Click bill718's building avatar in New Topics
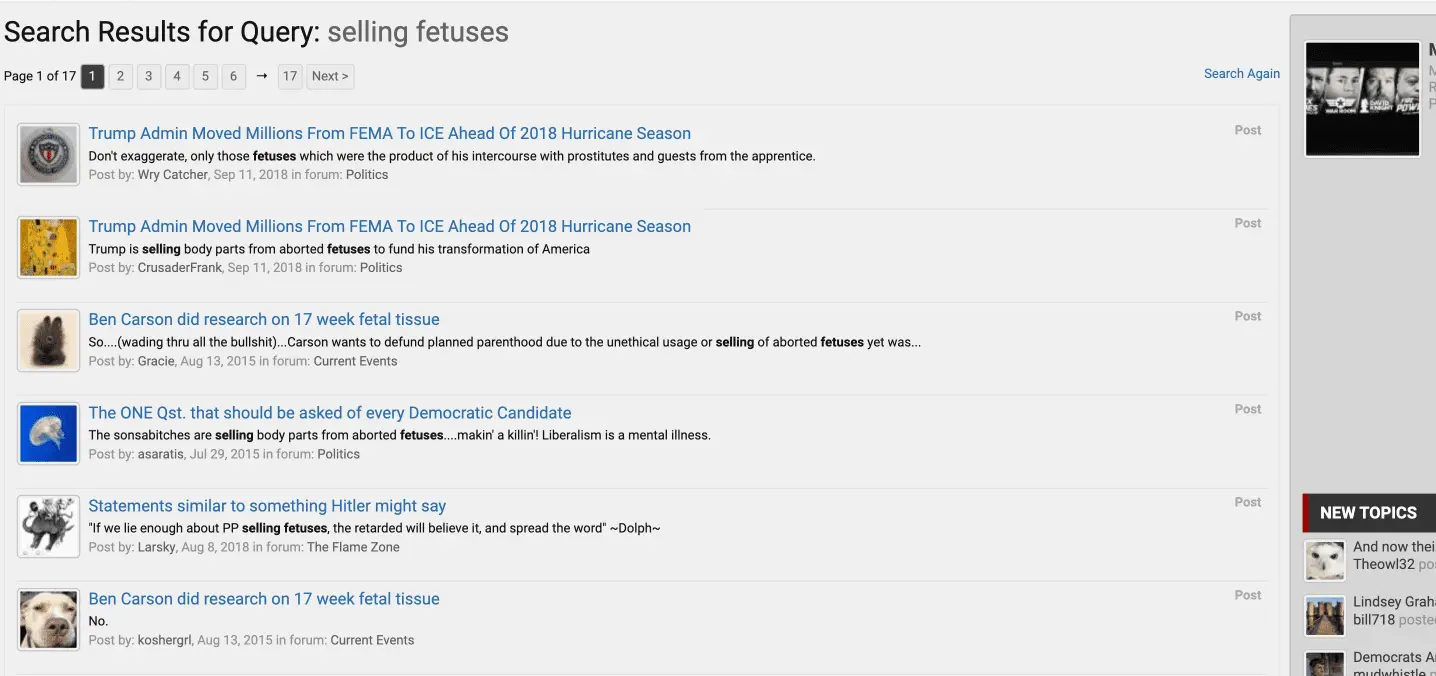Screen dimensions: 1436x676 pyautogui.click(x=1324, y=615)
